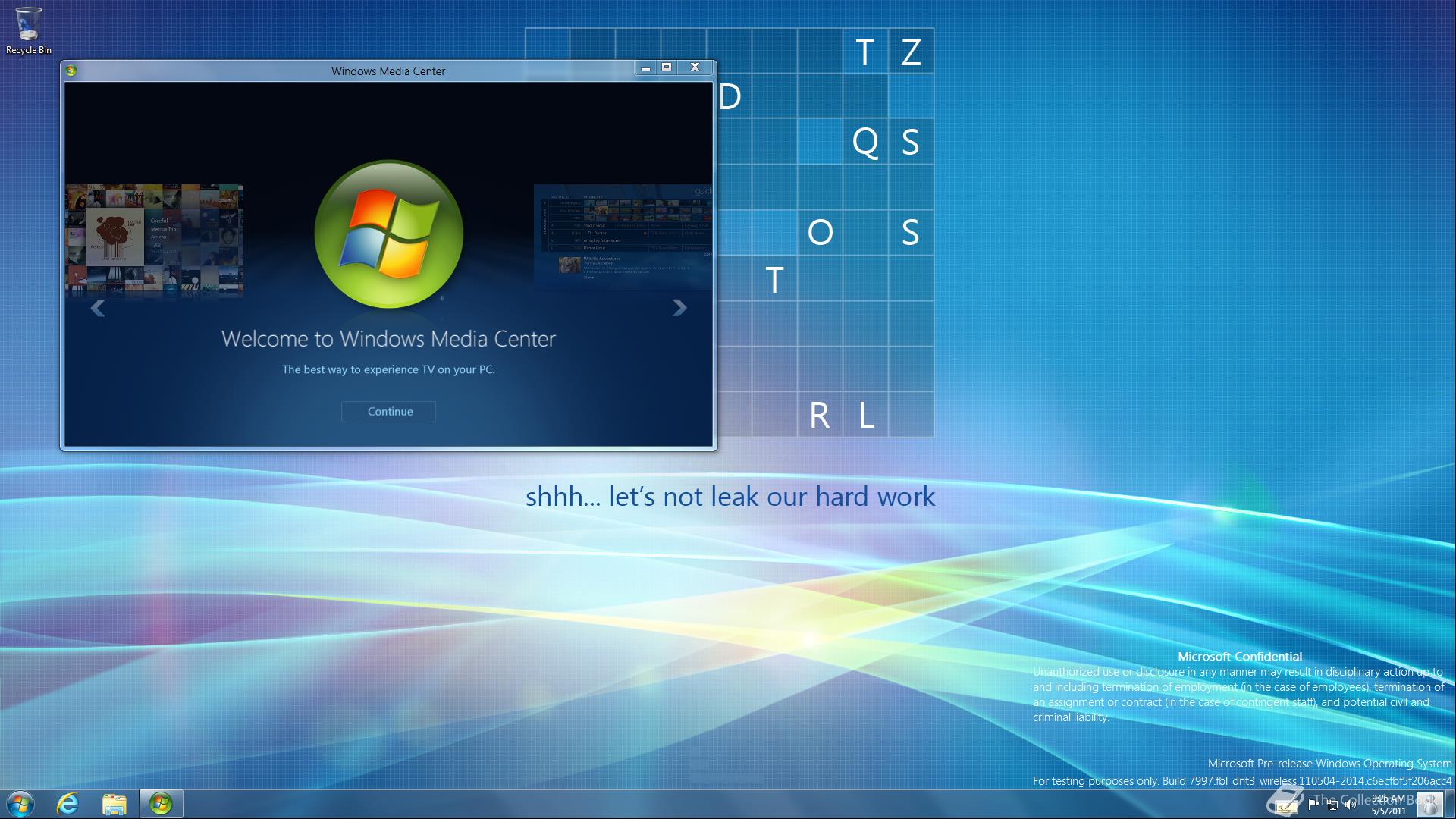Select the Recycle Bin desktop icon
Image resolution: width=1456 pixels, height=819 pixels.
click(29, 31)
